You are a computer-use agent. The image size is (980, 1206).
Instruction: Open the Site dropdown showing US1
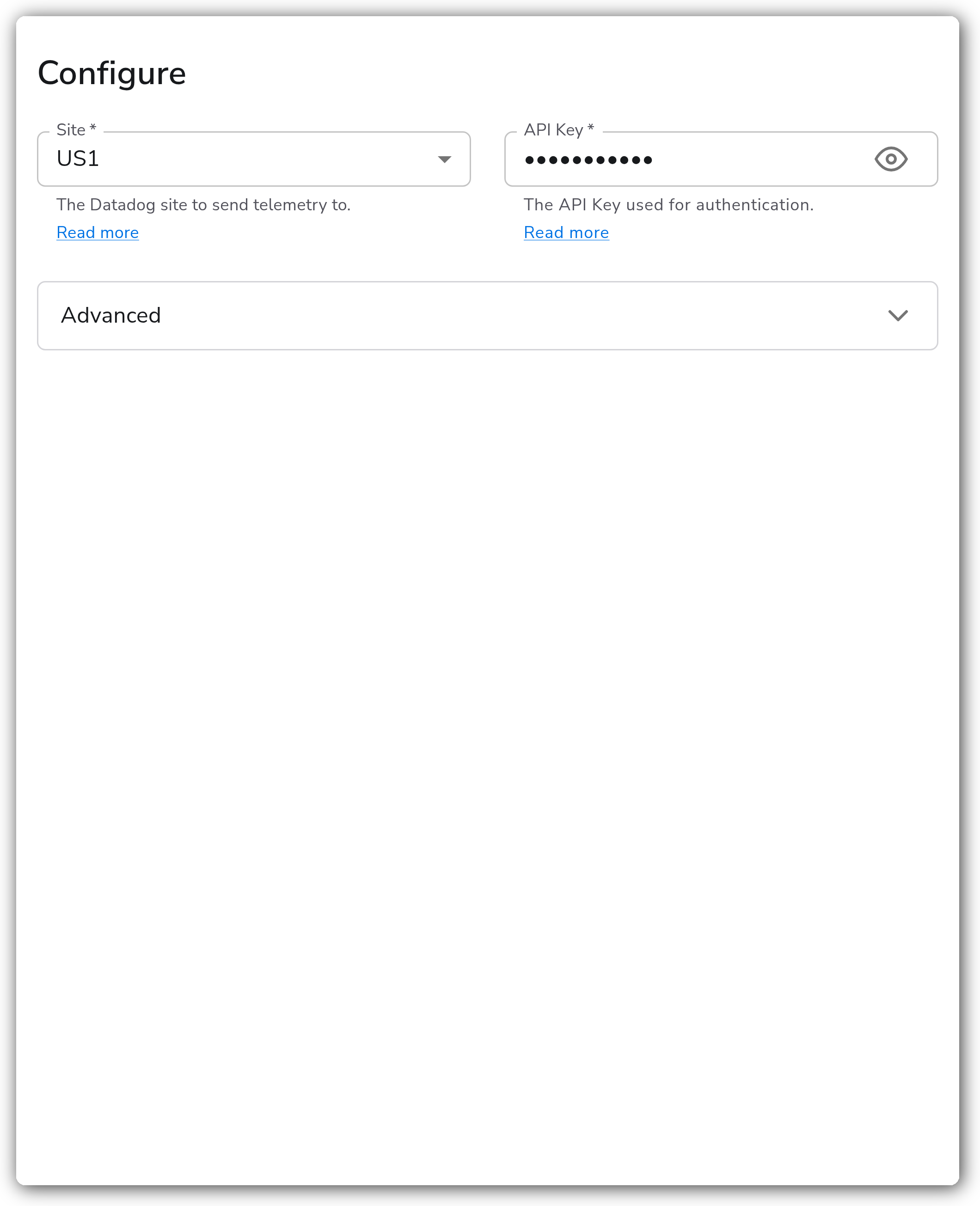254,159
